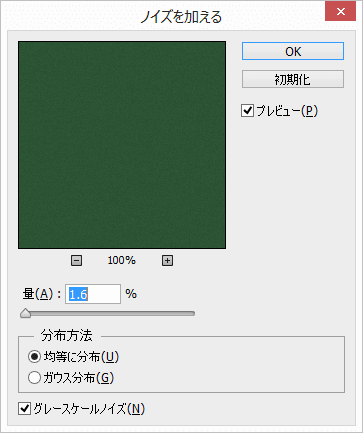Click the 分布方法 group heading
The height and width of the screenshot is (433, 363).
67,335
